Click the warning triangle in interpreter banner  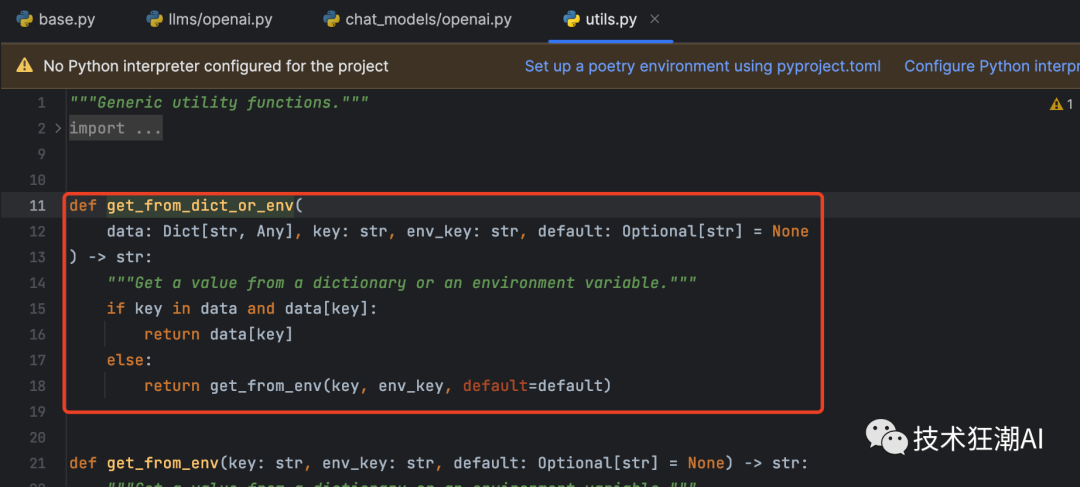point(24,66)
